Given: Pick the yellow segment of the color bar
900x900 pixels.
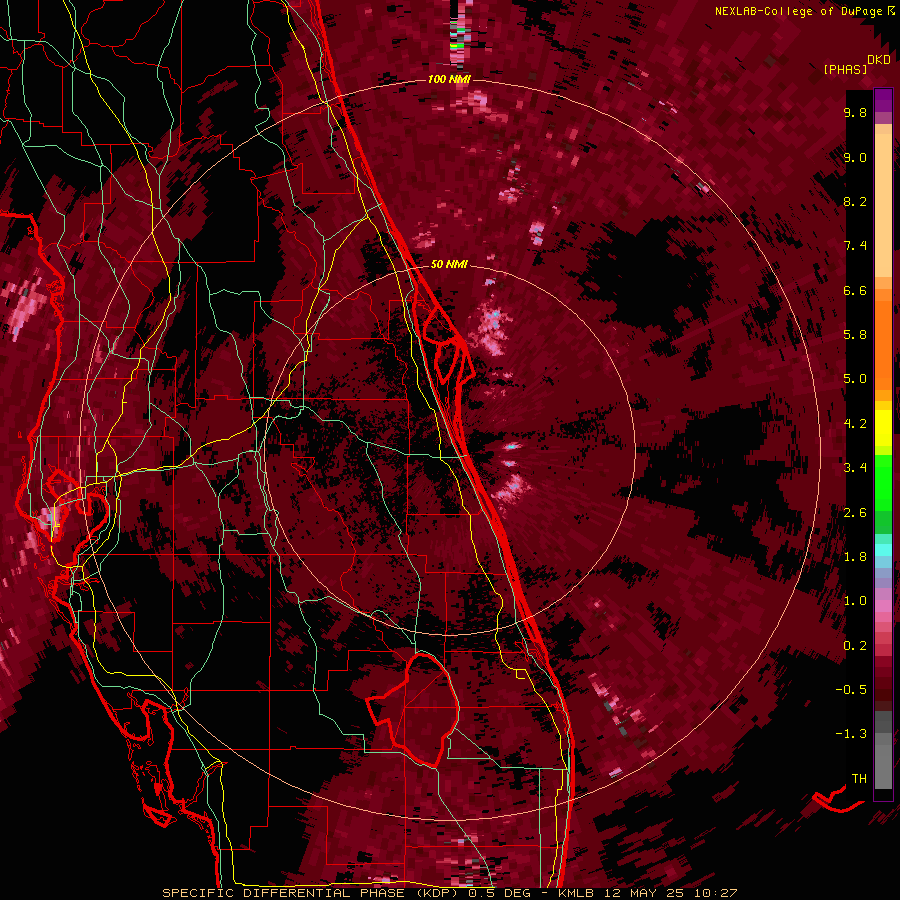Looking at the screenshot, I should pos(883,428).
